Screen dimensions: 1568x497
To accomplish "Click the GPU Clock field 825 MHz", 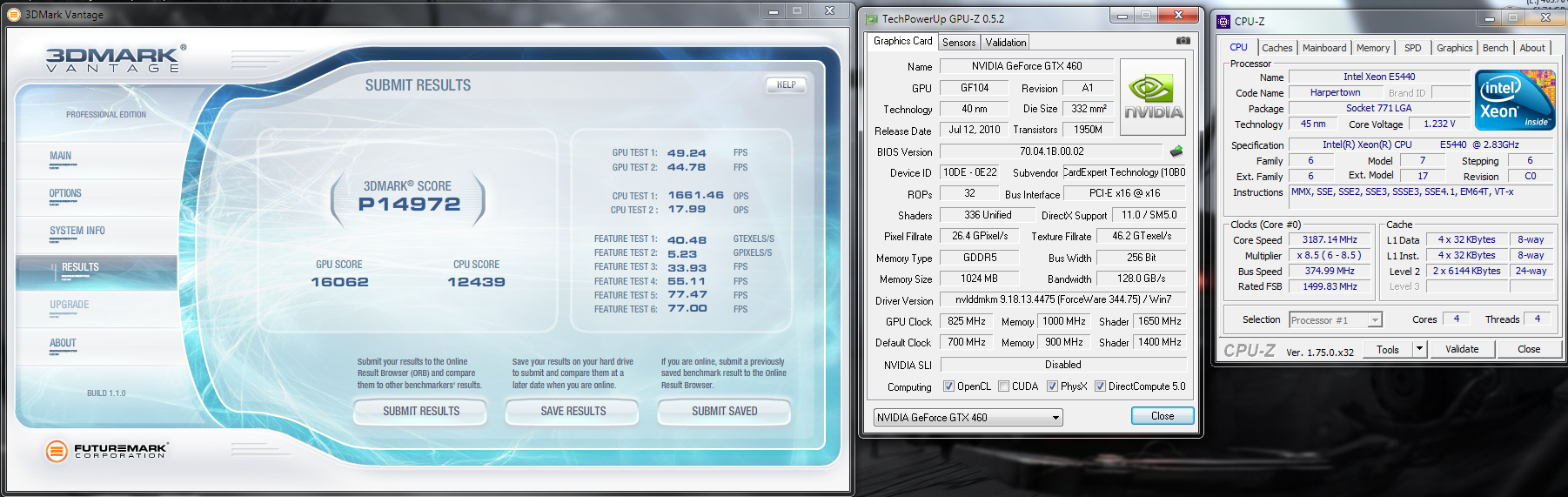I will [967, 321].
